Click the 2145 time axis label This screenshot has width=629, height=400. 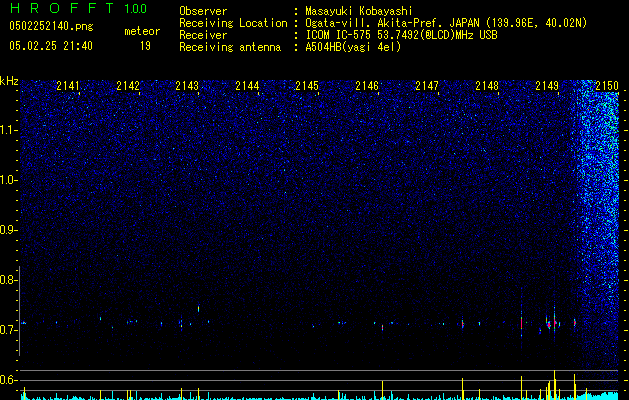pyautogui.click(x=307, y=86)
